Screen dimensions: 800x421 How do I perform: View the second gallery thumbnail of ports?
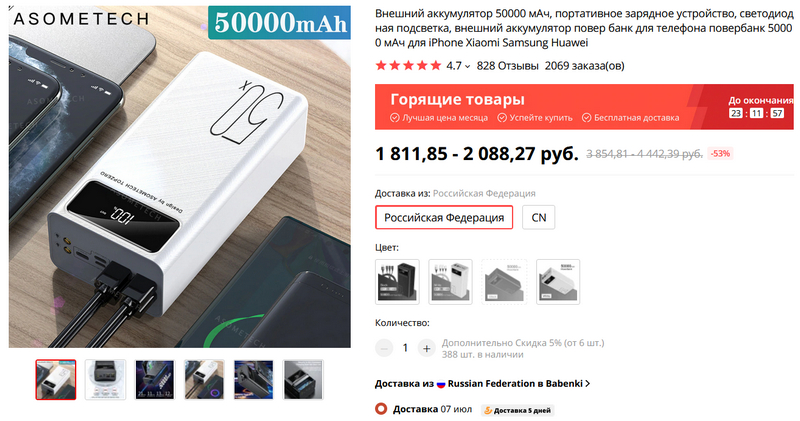point(105,379)
